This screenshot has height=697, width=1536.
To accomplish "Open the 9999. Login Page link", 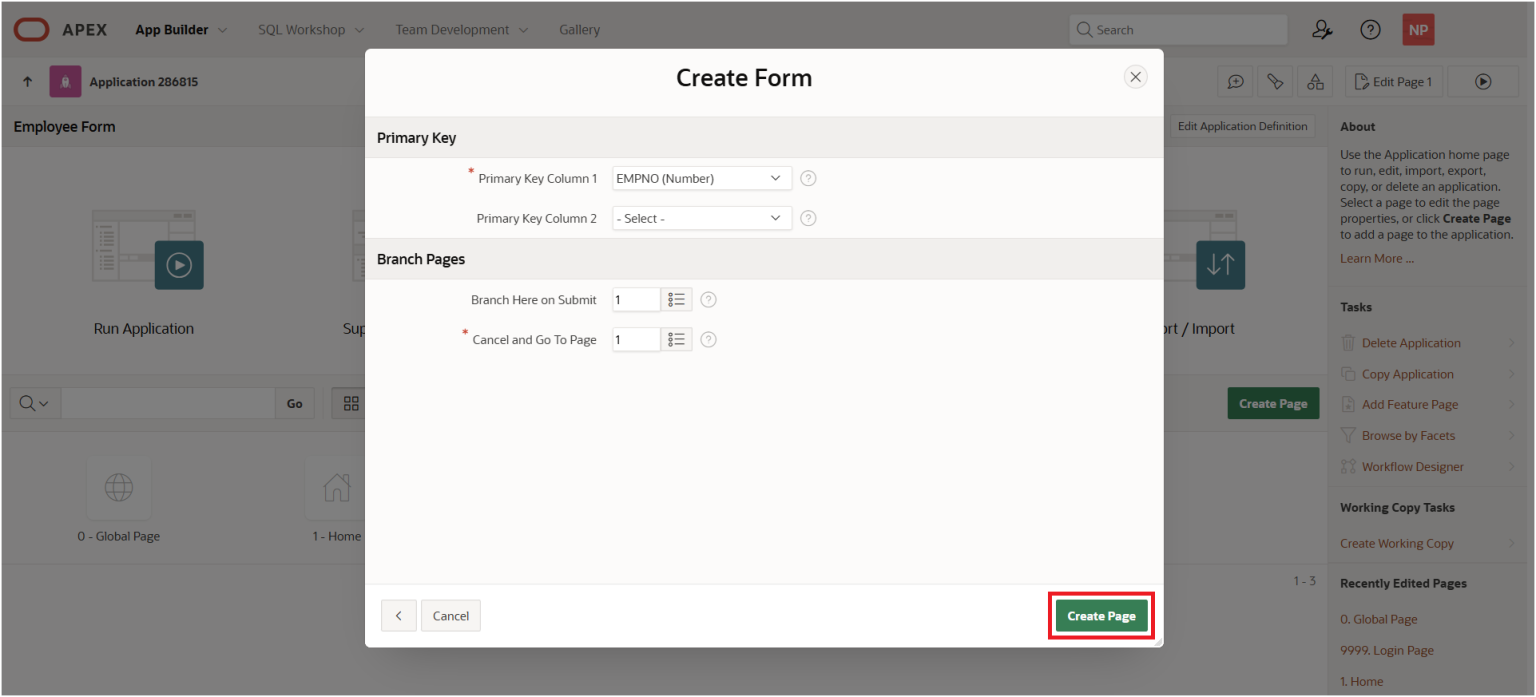I will click(1386, 650).
